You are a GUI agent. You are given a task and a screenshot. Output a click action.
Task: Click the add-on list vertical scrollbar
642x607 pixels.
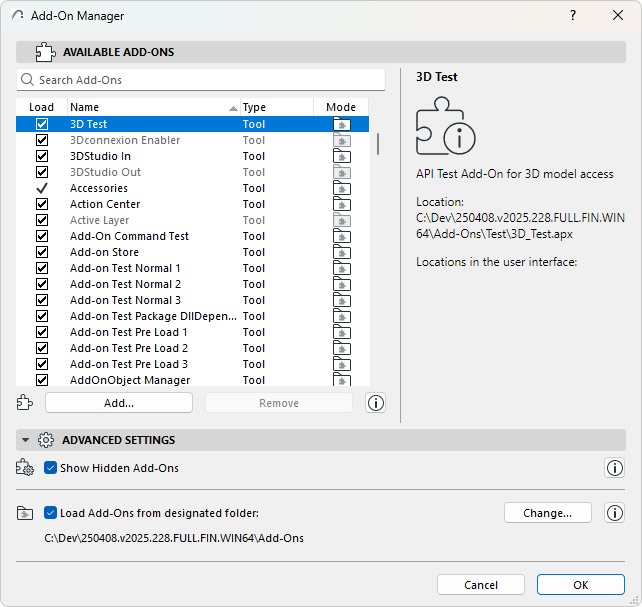point(378,144)
